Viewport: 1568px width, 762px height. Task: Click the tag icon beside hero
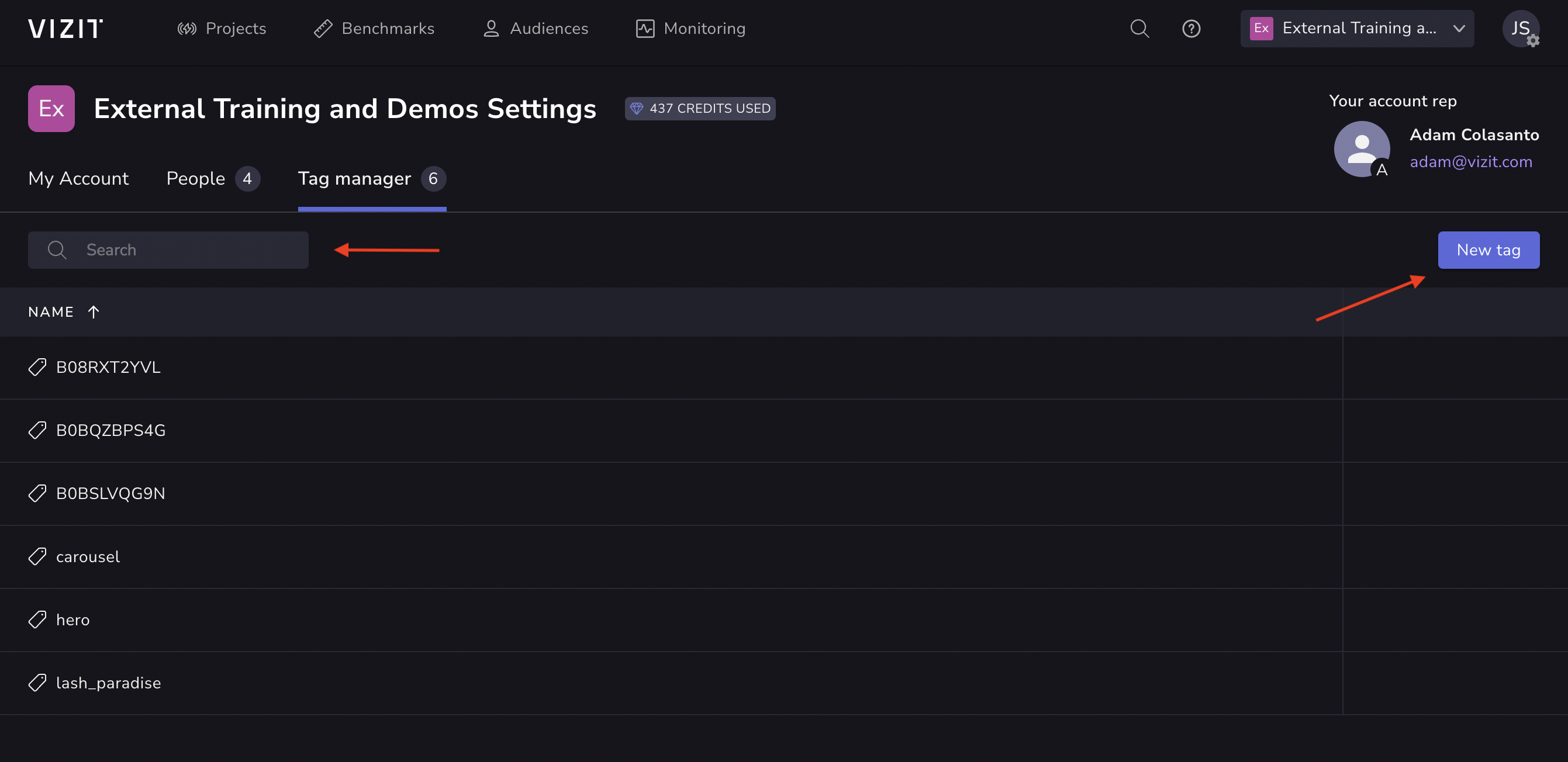tap(37, 619)
